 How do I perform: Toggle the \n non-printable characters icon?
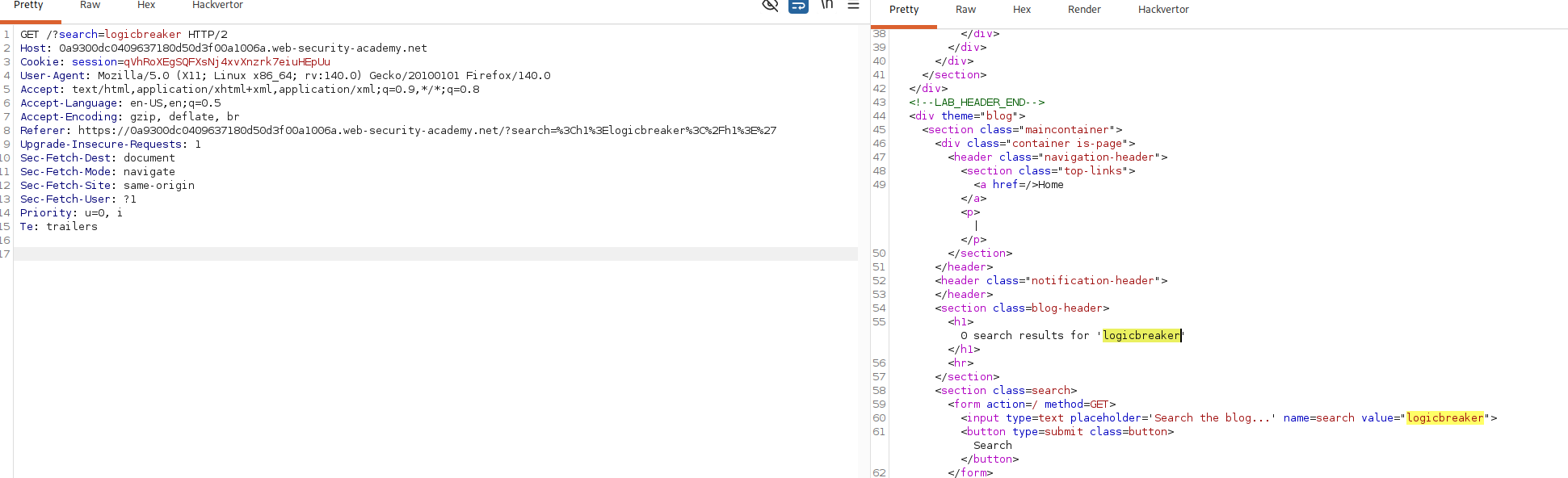coord(826,5)
